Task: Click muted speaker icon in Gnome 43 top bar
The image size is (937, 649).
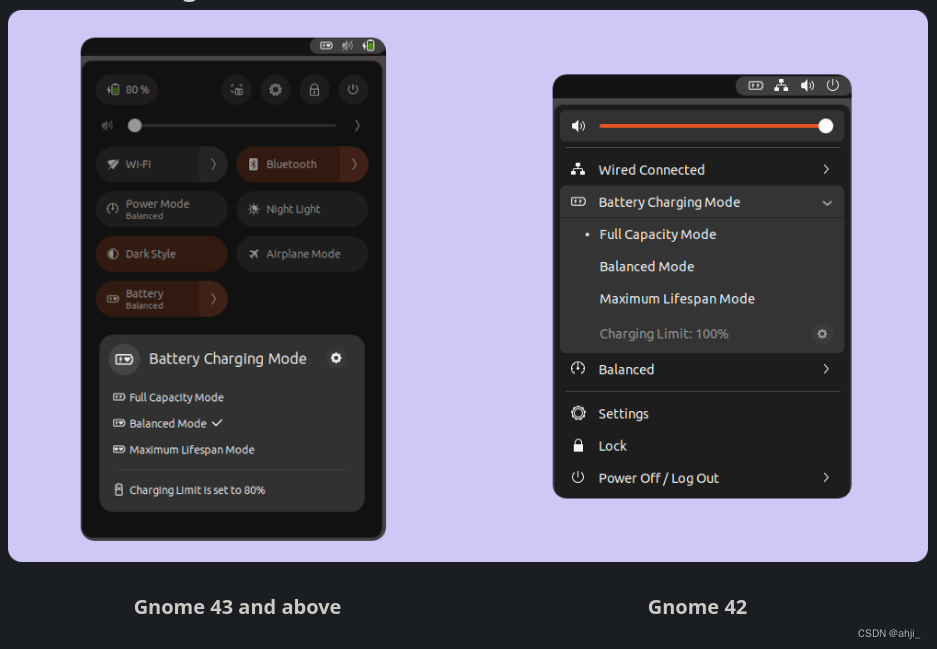Action: (x=347, y=45)
